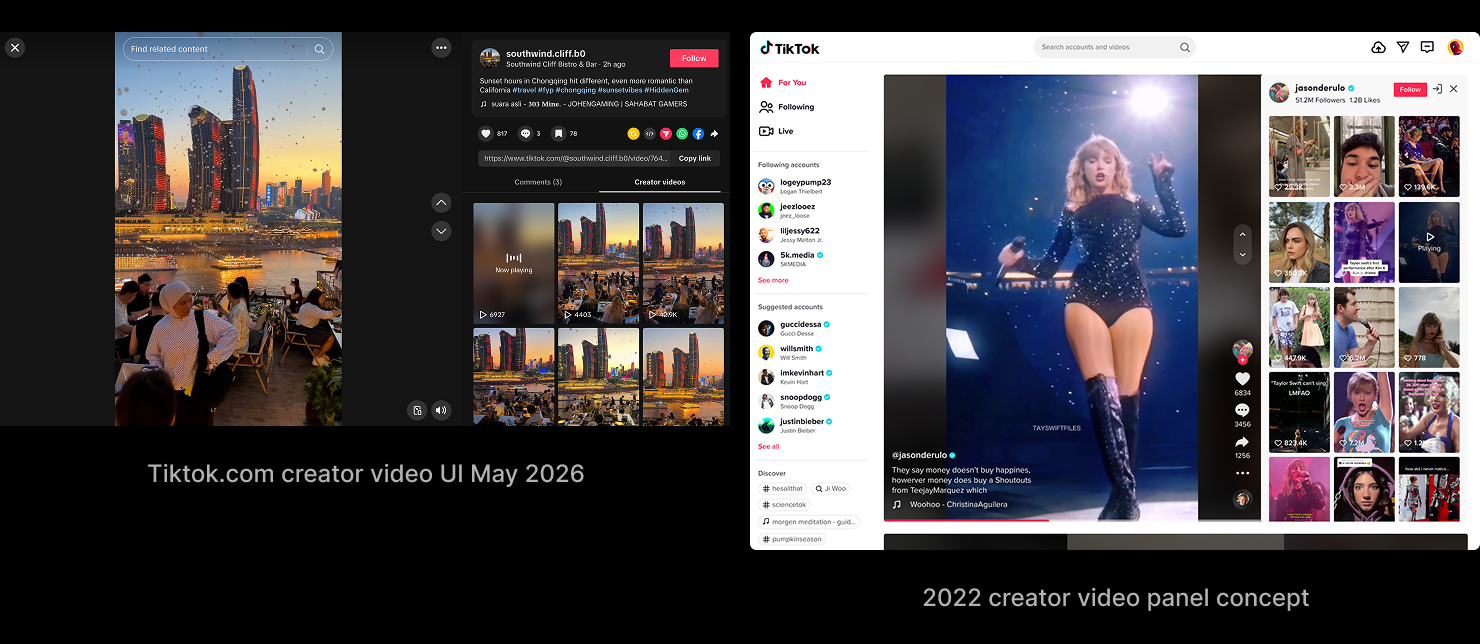This screenshot has width=1480, height=644.
Task: Click the Copy link button
Action: coord(695,158)
